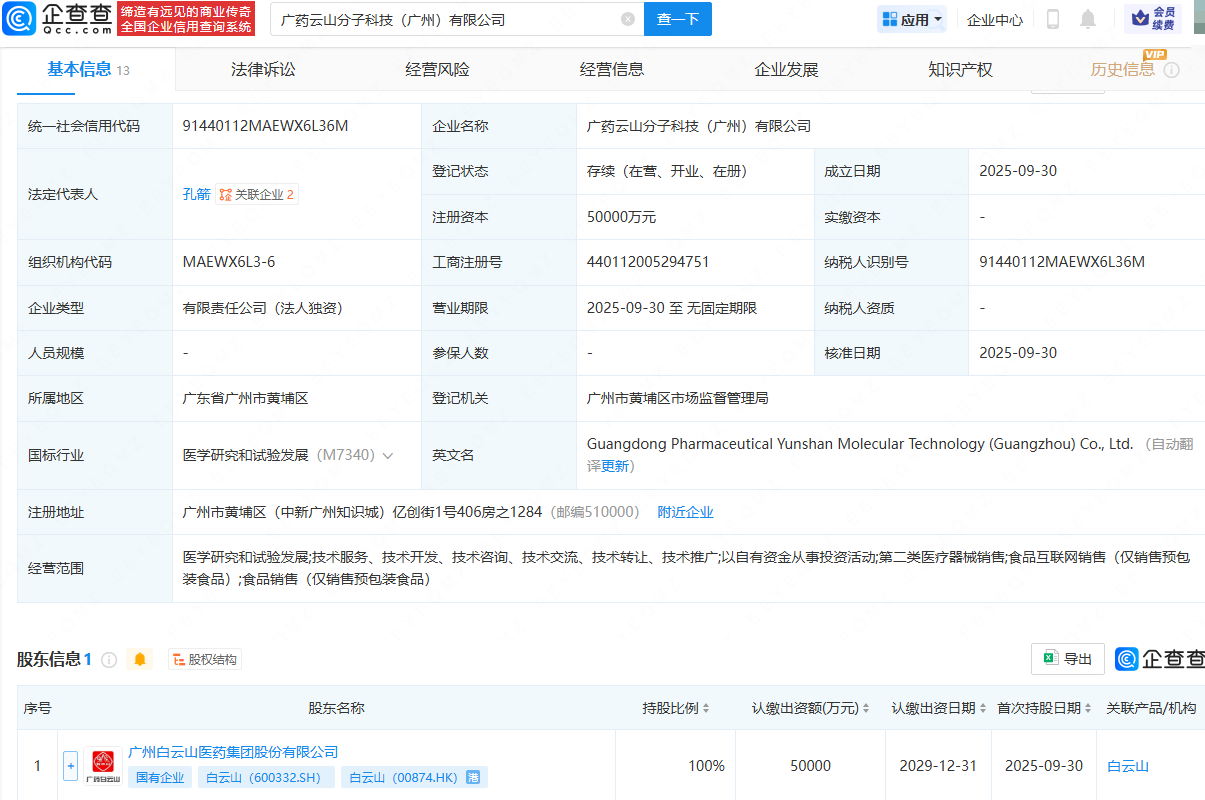
Task: Click the 查一下 search button
Action: click(x=677, y=19)
